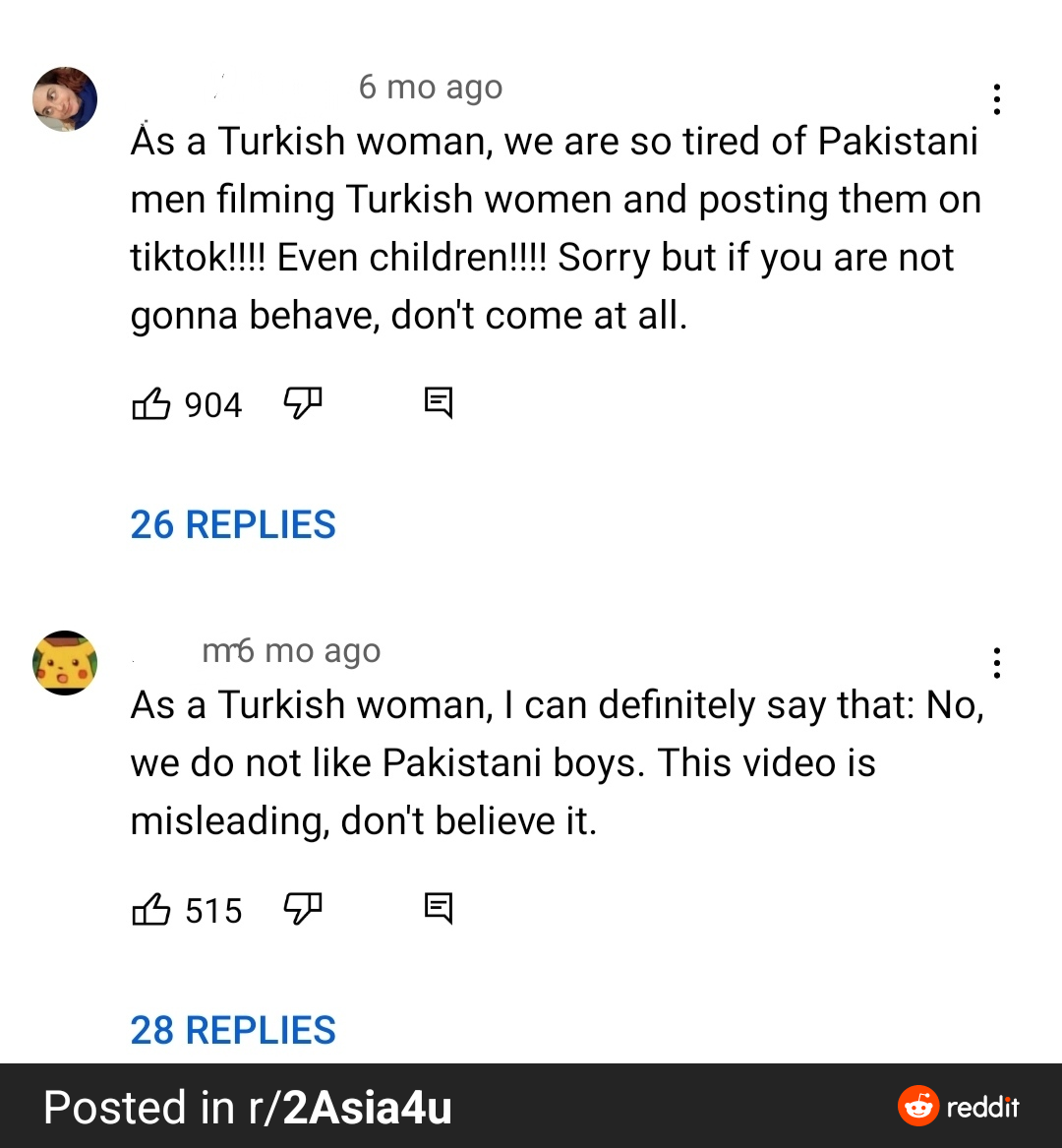
Task: Open options menu for second comment
Action: (x=996, y=663)
